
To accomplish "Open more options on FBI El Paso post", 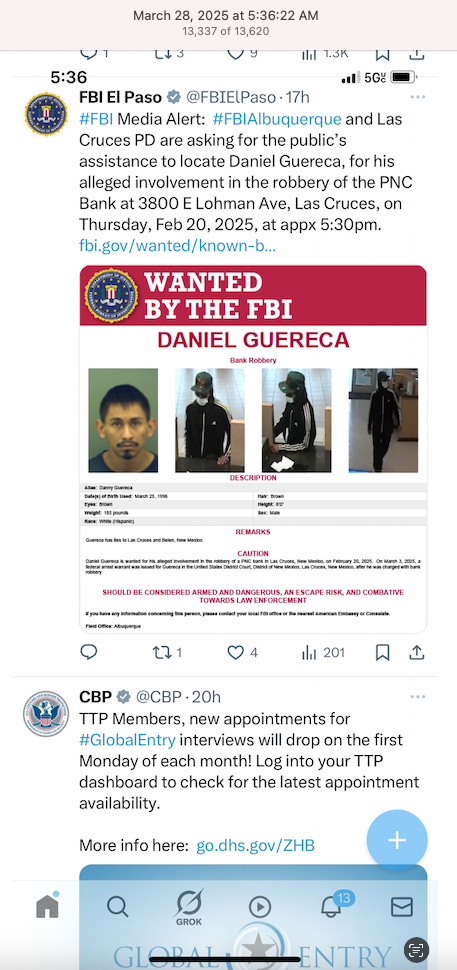I will pos(418,97).
